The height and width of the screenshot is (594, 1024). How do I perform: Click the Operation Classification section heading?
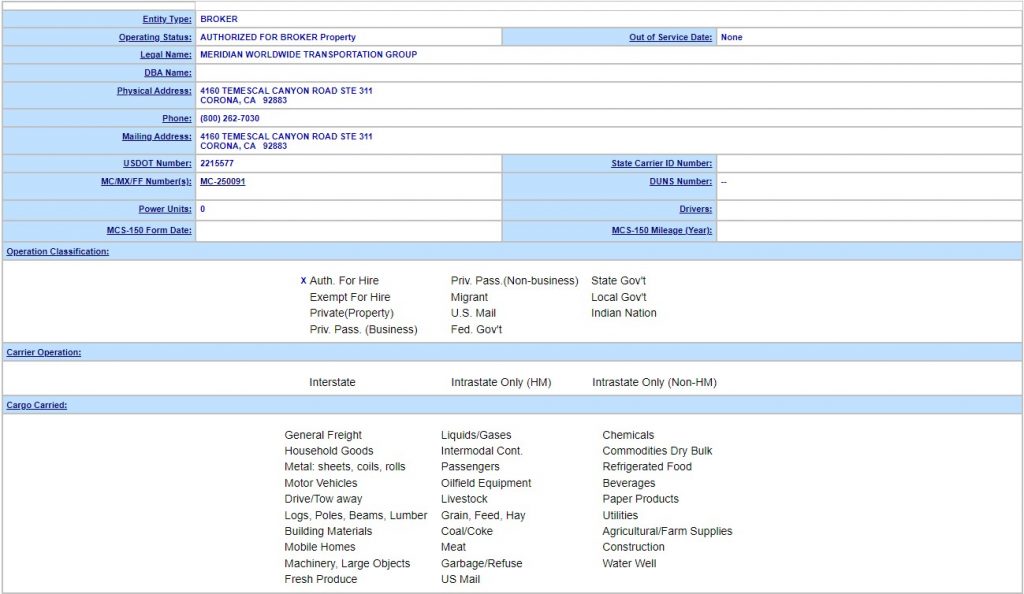coord(57,252)
